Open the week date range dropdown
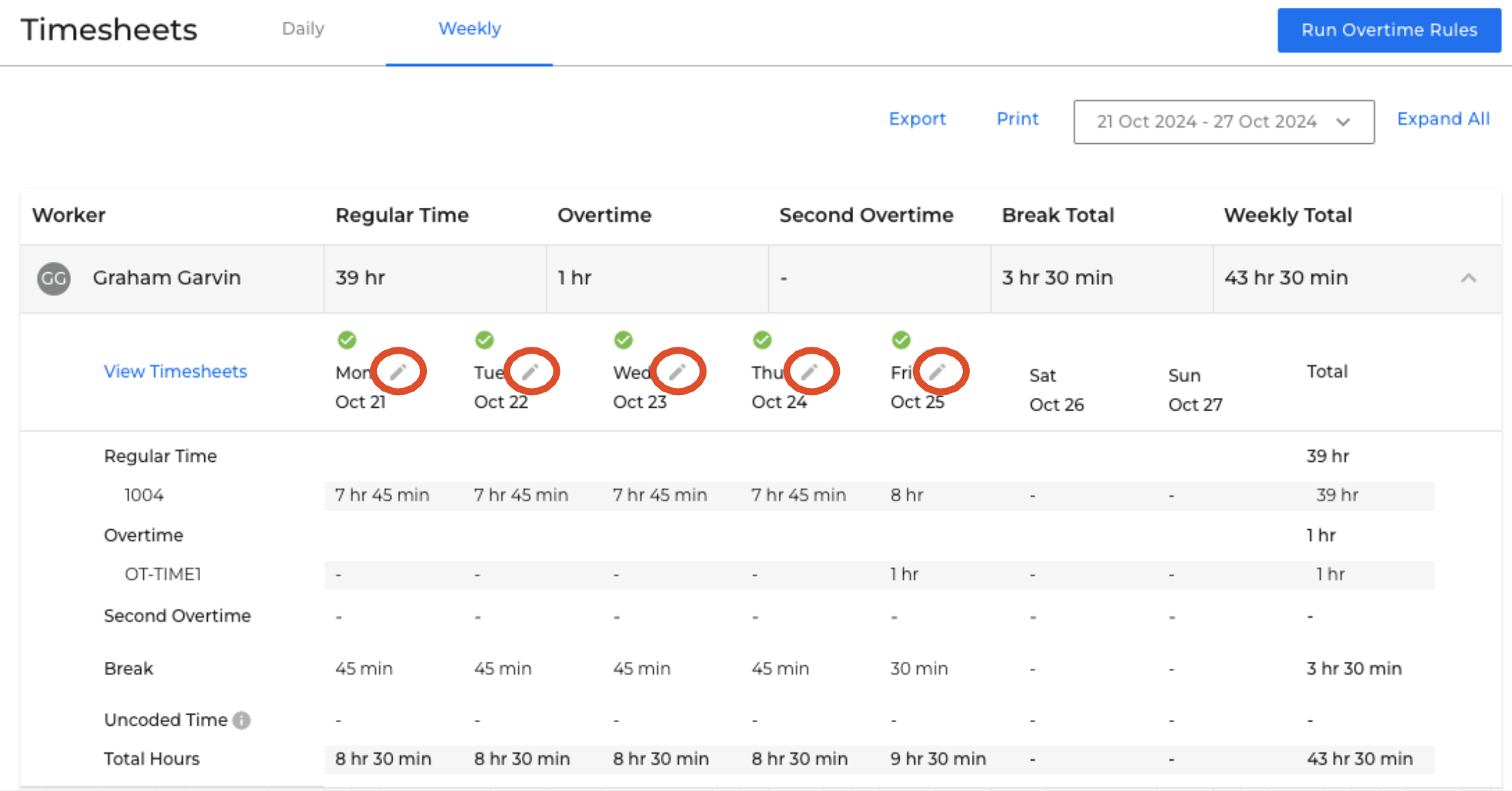Image resolution: width=1512 pixels, height=791 pixels. pos(1223,122)
